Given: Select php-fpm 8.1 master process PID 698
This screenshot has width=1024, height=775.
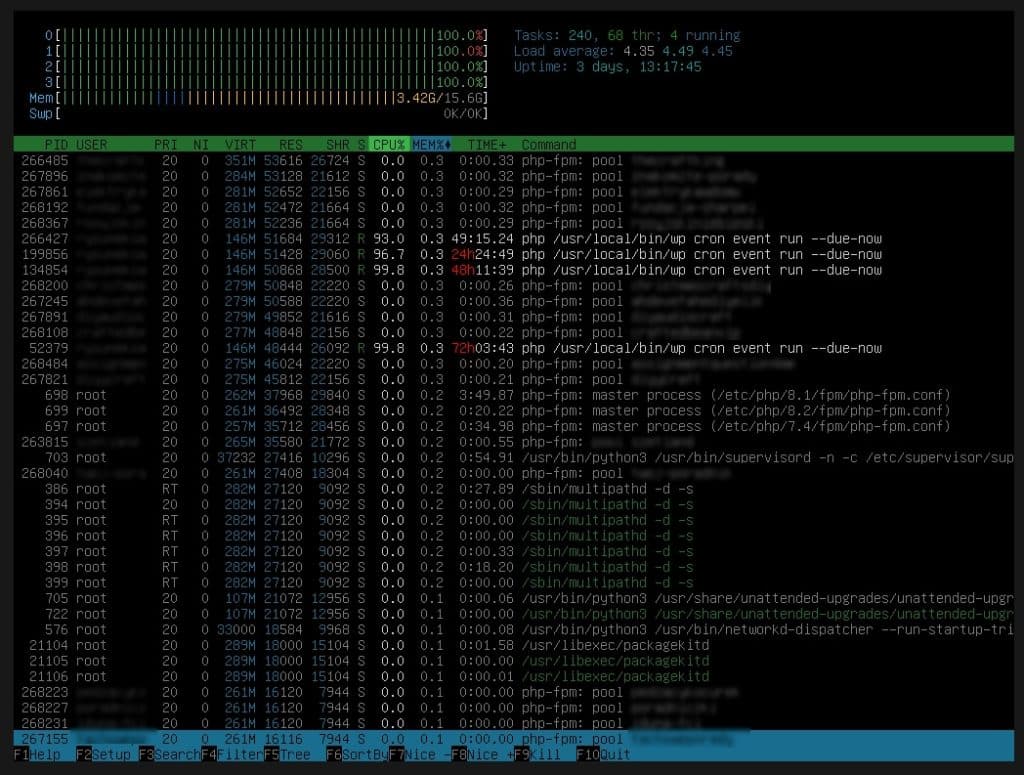Looking at the screenshot, I should tap(513, 395).
